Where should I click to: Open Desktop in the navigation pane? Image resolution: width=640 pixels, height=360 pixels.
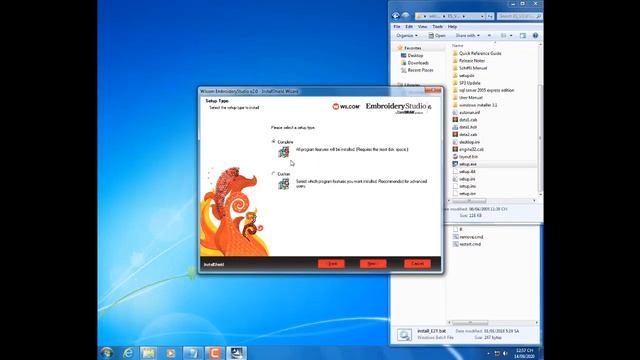click(x=415, y=55)
